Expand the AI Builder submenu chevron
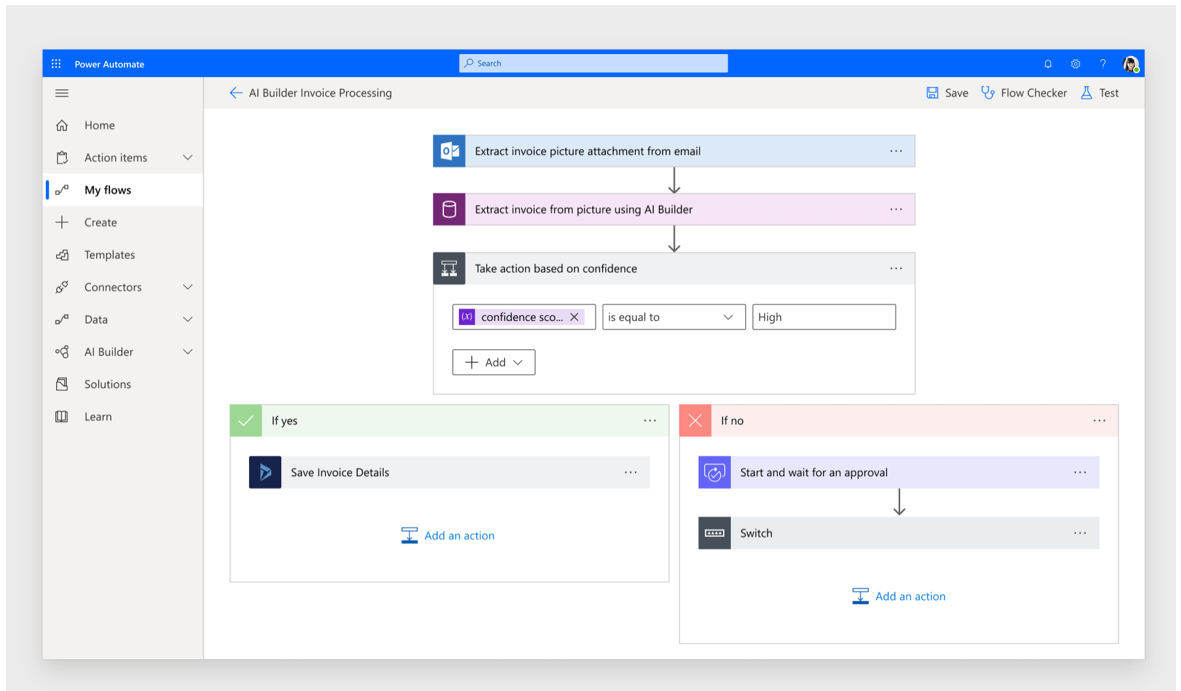1181x691 pixels. pos(188,352)
